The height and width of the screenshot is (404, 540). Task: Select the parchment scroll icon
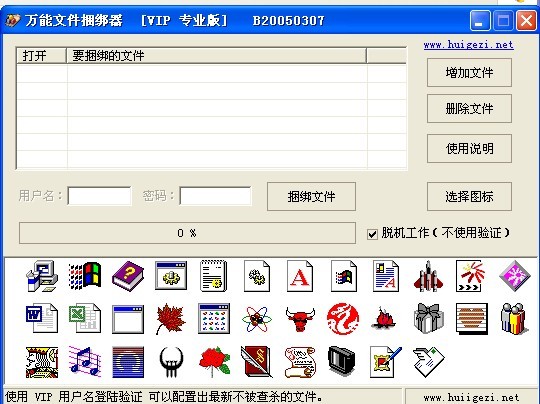pyautogui.click(x=300, y=362)
